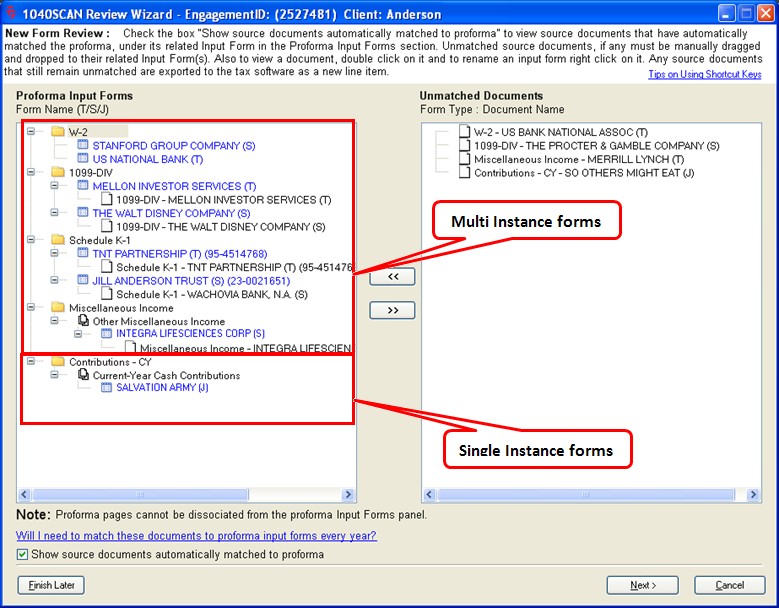Click the Schedule K-1 folder icon
This screenshot has width=779, height=608.
click(58, 240)
